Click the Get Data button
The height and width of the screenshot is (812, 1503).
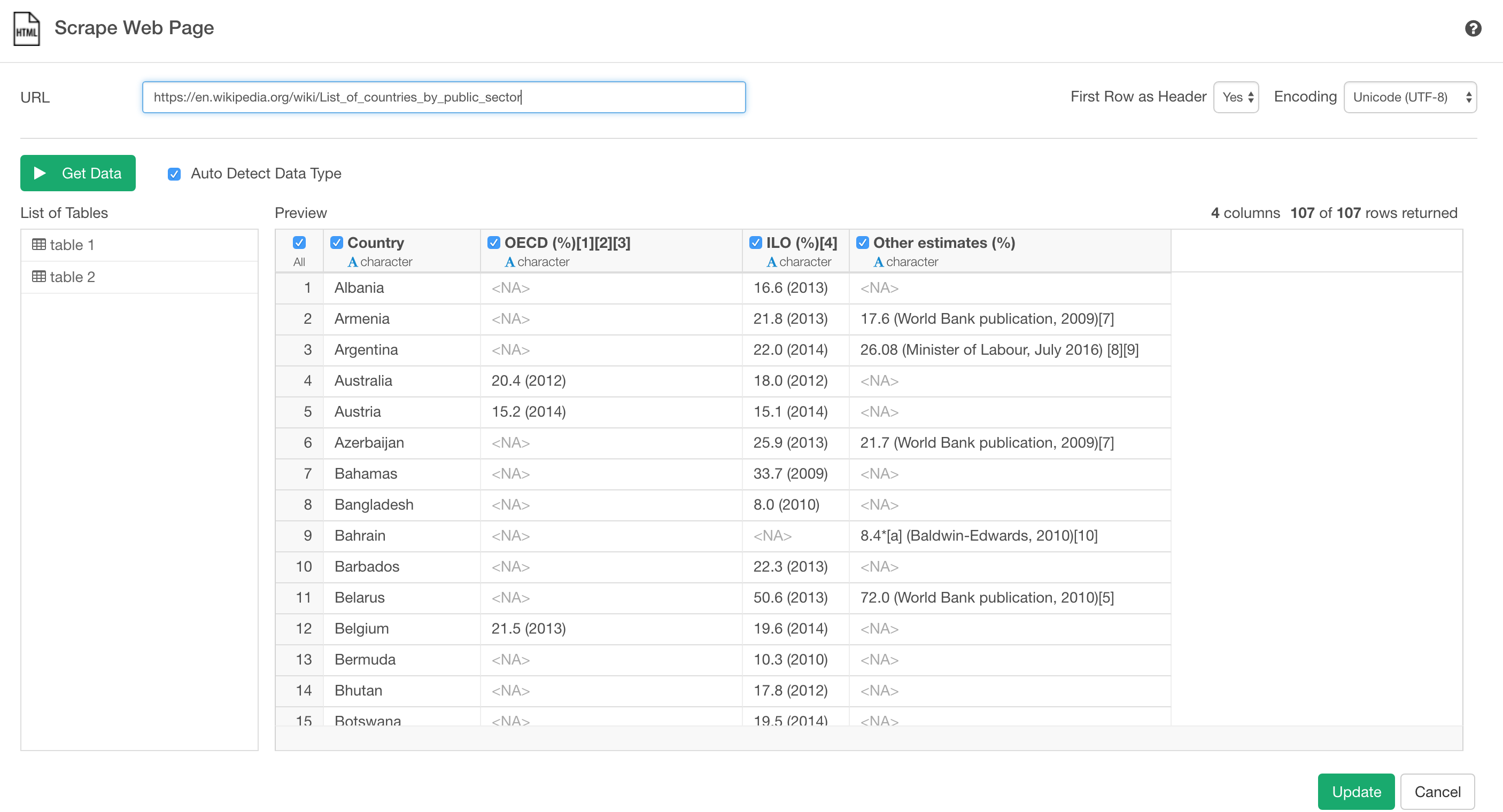pos(78,173)
